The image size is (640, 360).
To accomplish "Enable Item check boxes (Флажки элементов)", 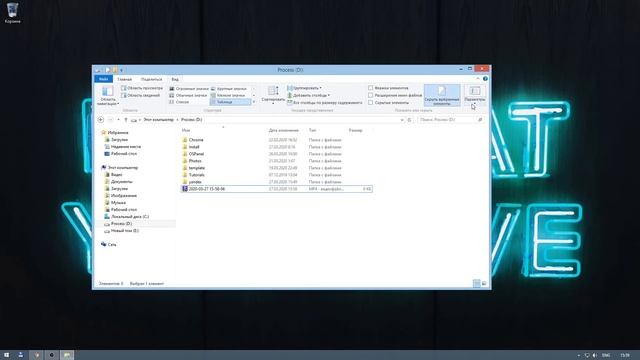I will tap(371, 88).
